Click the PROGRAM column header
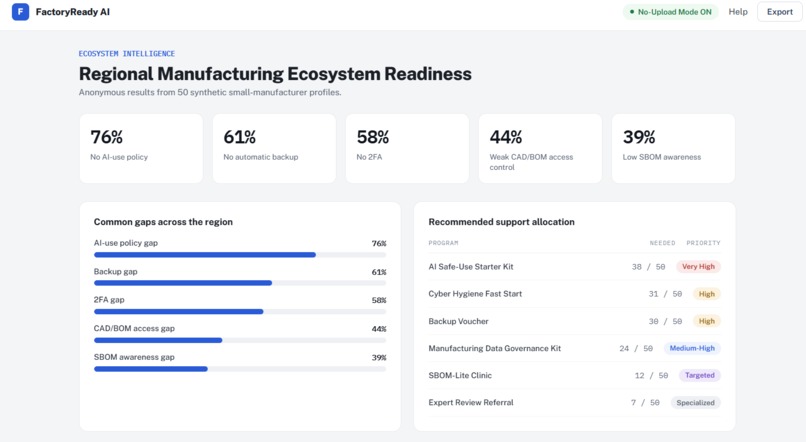 point(443,243)
